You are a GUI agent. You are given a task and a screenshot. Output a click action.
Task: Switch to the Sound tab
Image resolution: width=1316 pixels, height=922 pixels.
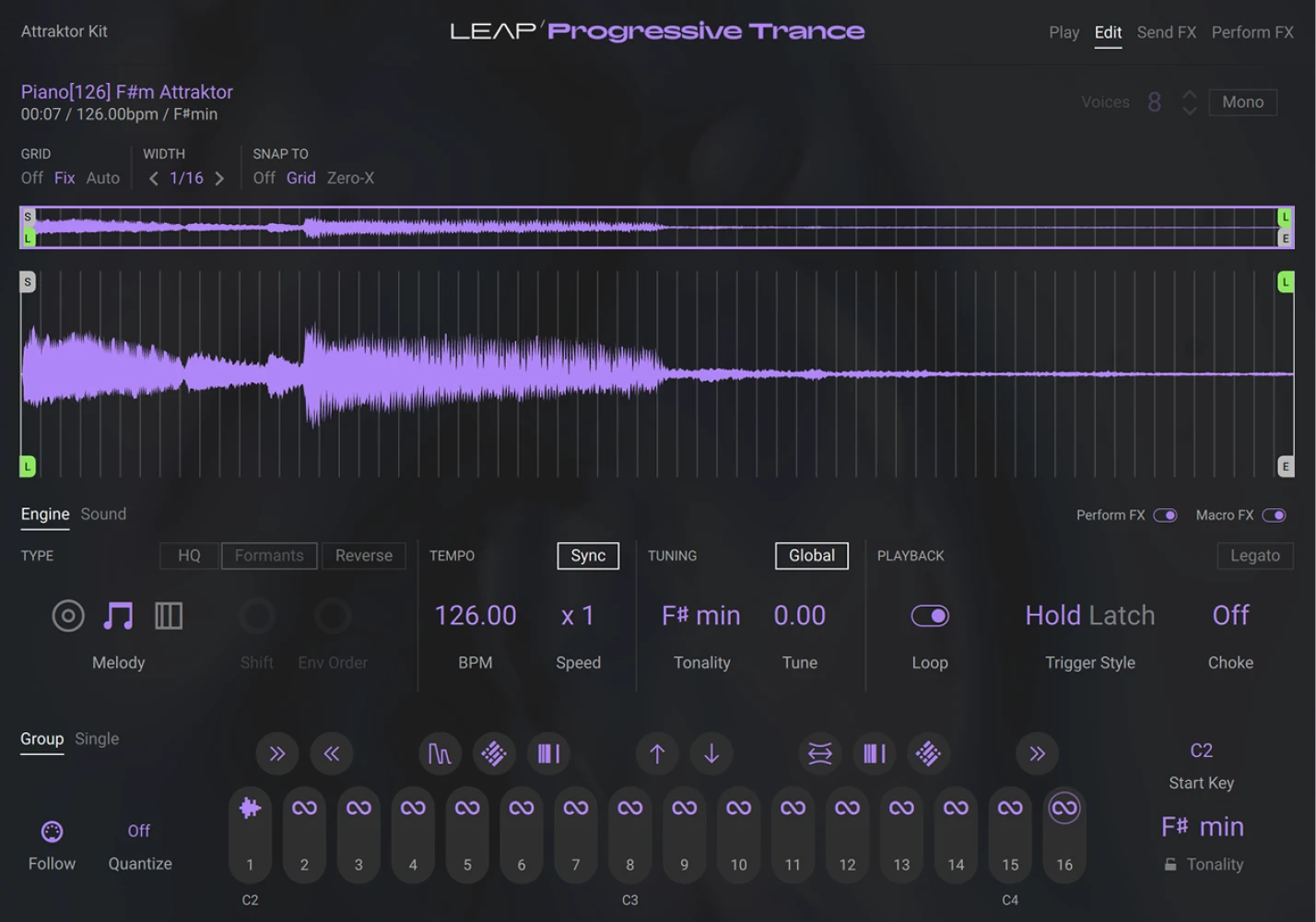tap(102, 514)
